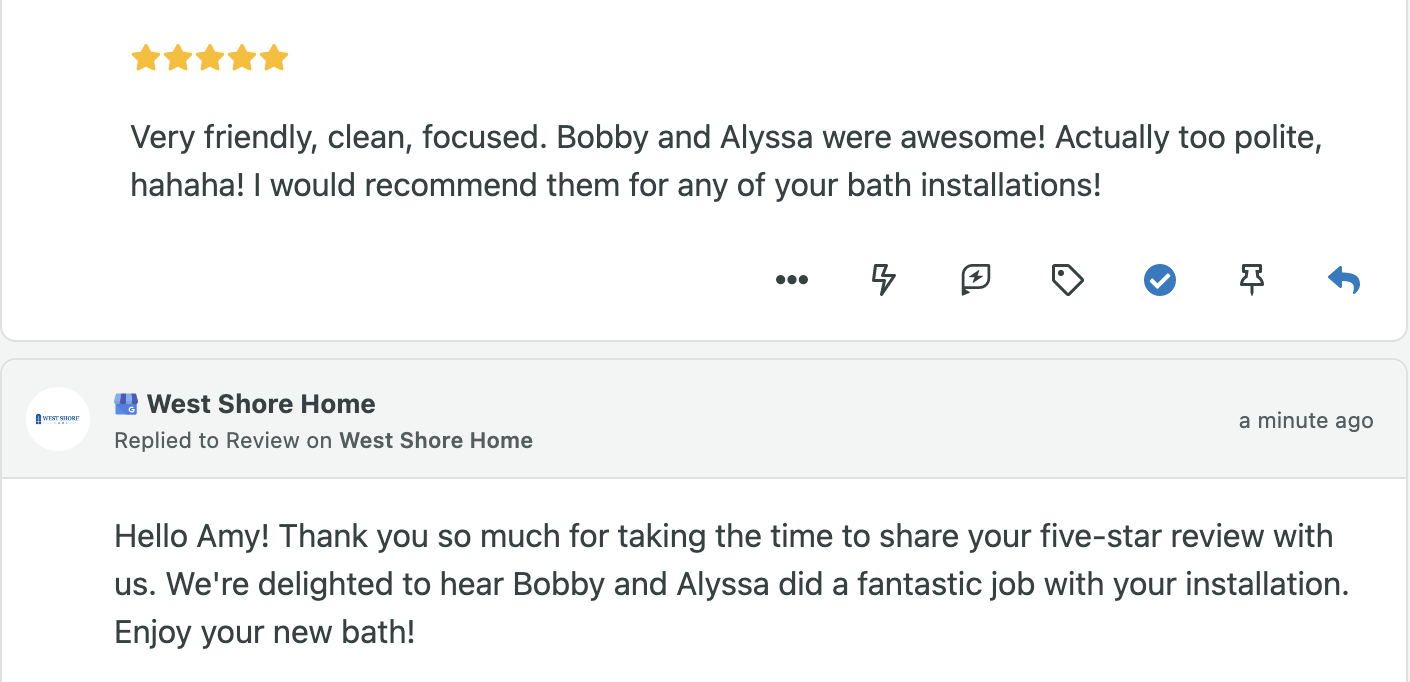Viewport: 1410px width, 682px height.
Task: Click the Google Business Profile store icon
Action: (x=126, y=404)
